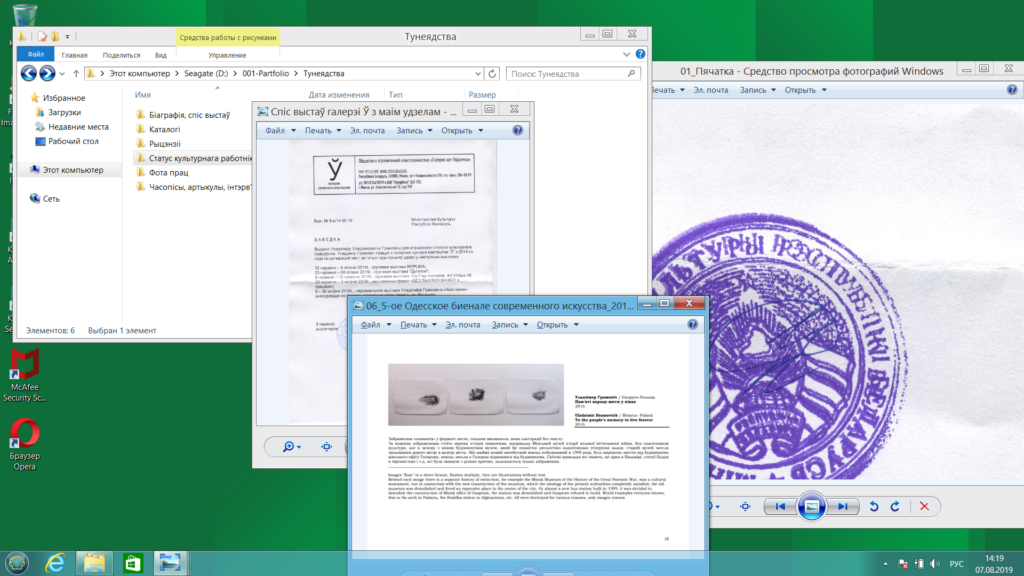Show previous photo in 01_Пячатка viewer

click(x=780, y=506)
